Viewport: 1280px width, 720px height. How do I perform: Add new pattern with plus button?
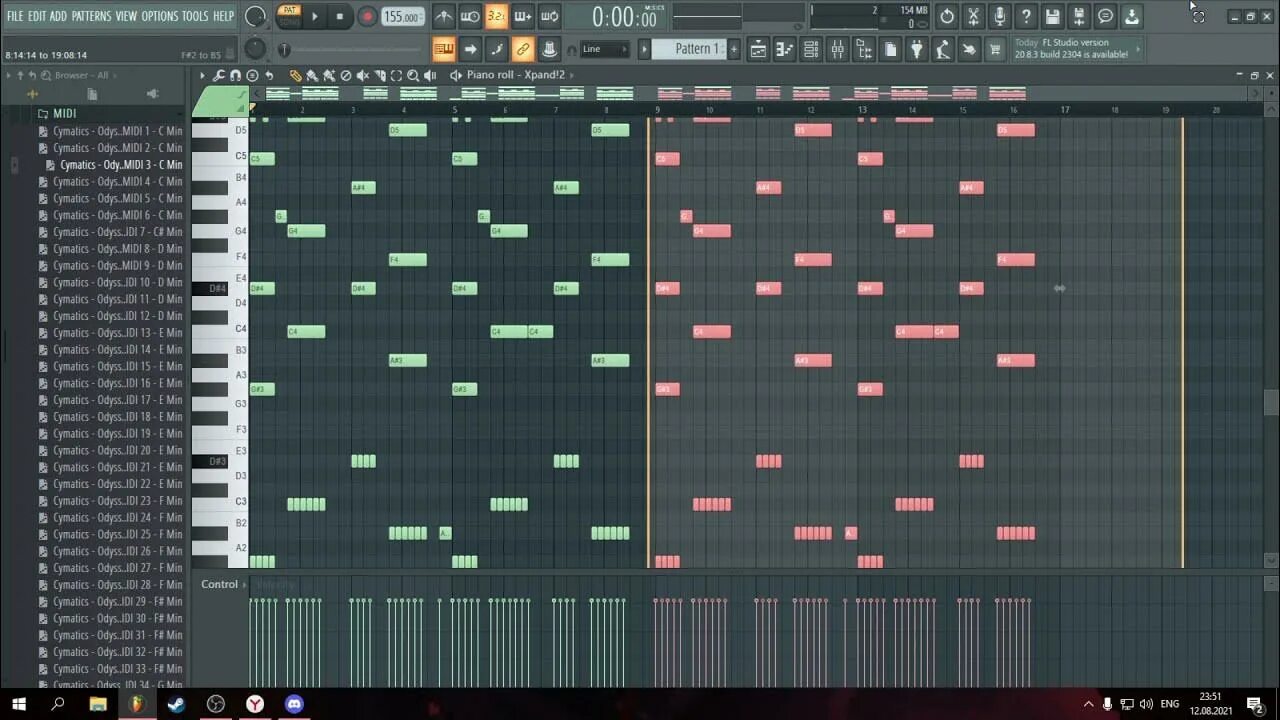click(x=734, y=49)
